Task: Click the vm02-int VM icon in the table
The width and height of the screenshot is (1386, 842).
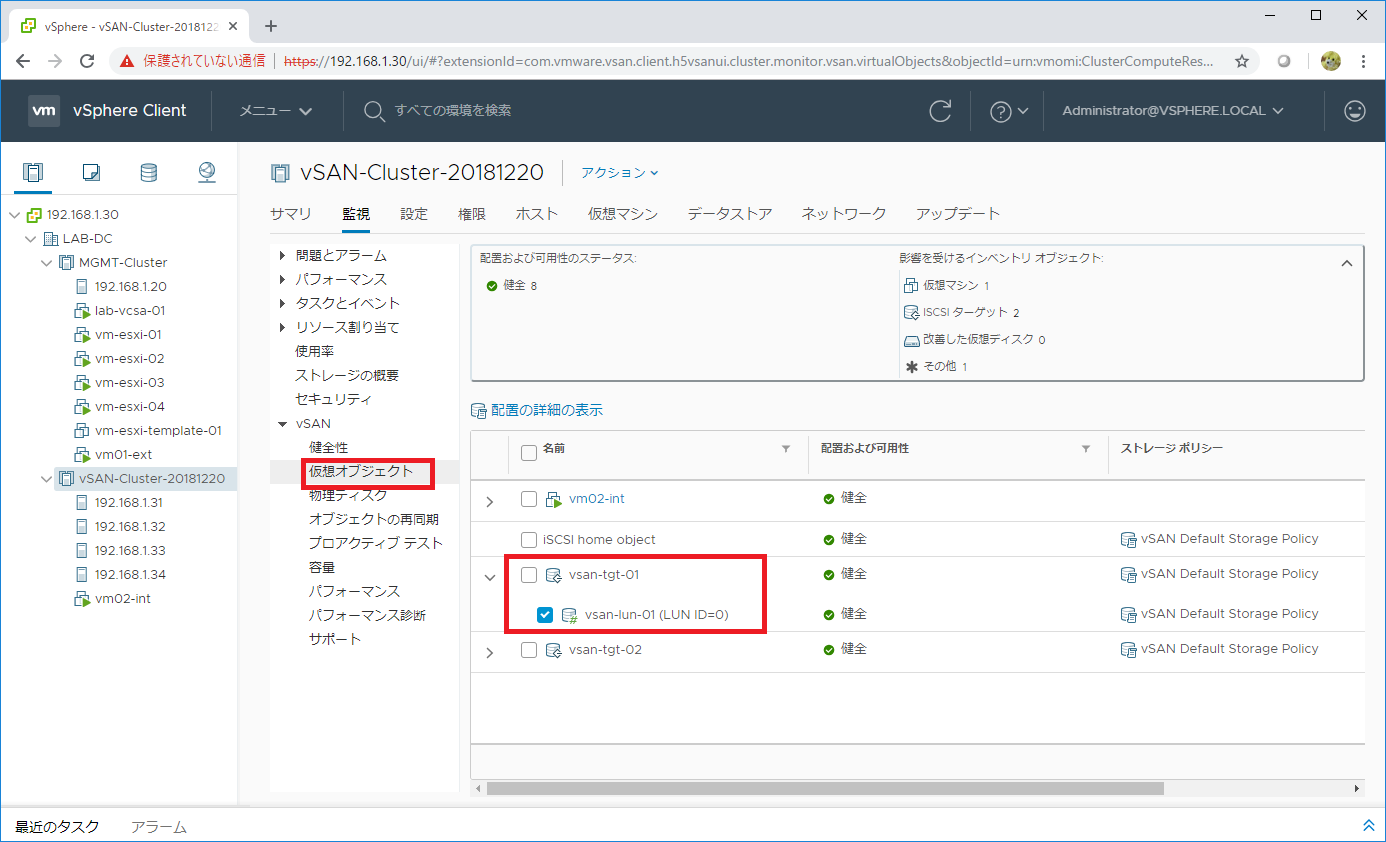Action: pyautogui.click(x=554, y=499)
